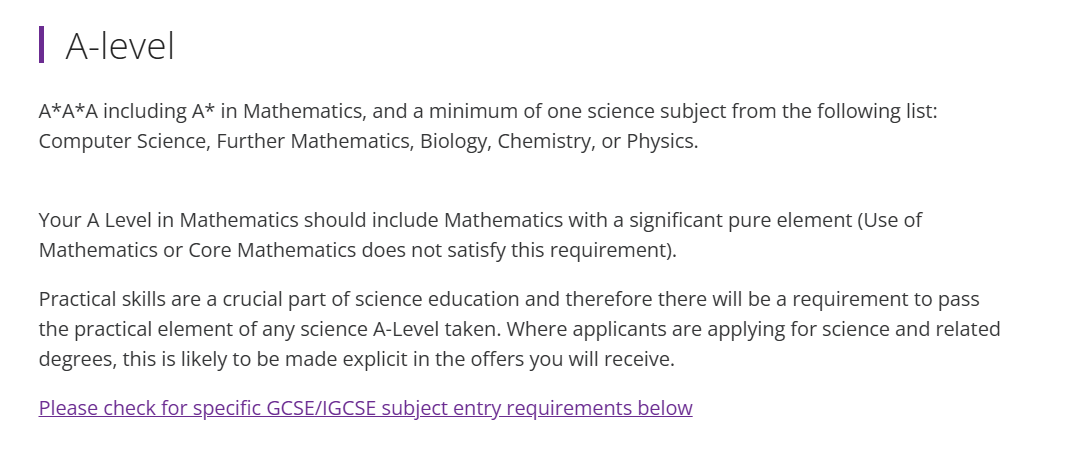Click the A-level section heading
Screen dimensions: 1077x466
click(x=120, y=46)
